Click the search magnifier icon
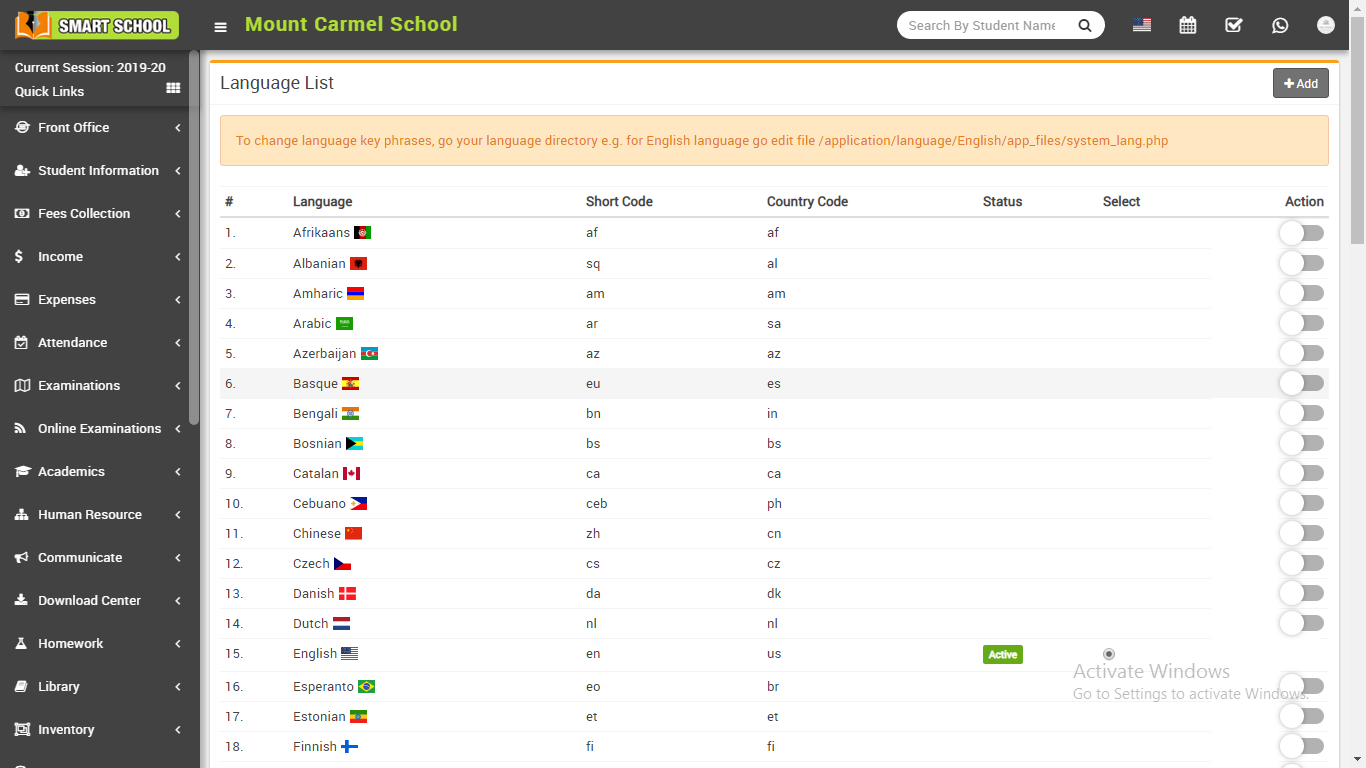Viewport: 1366px width, 768px height. click(x=1085, y=26)
